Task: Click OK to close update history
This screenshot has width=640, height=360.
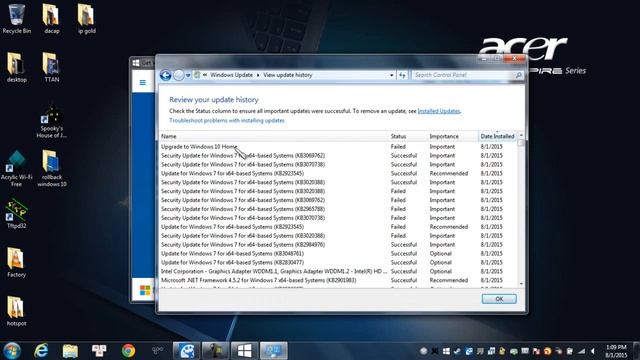Action: [x=499, y=299]
